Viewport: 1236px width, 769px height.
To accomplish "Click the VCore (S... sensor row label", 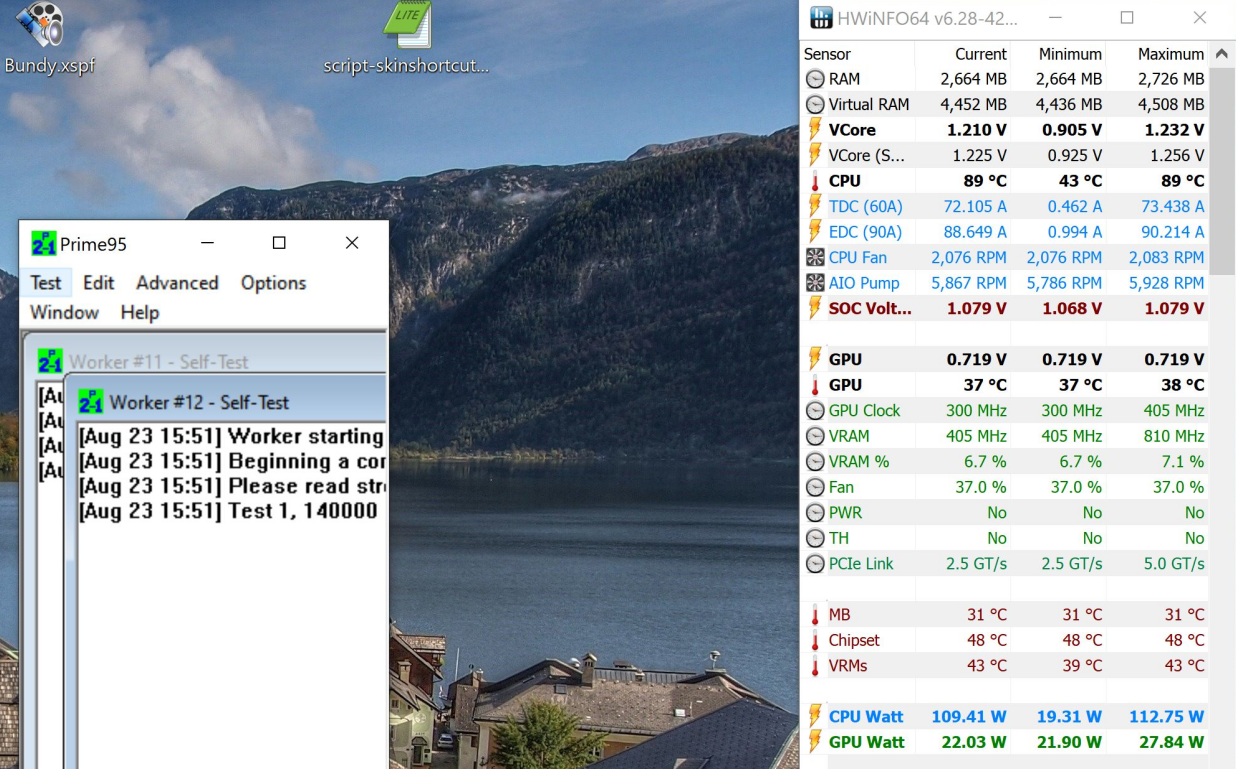I will [x=866, y=156].
